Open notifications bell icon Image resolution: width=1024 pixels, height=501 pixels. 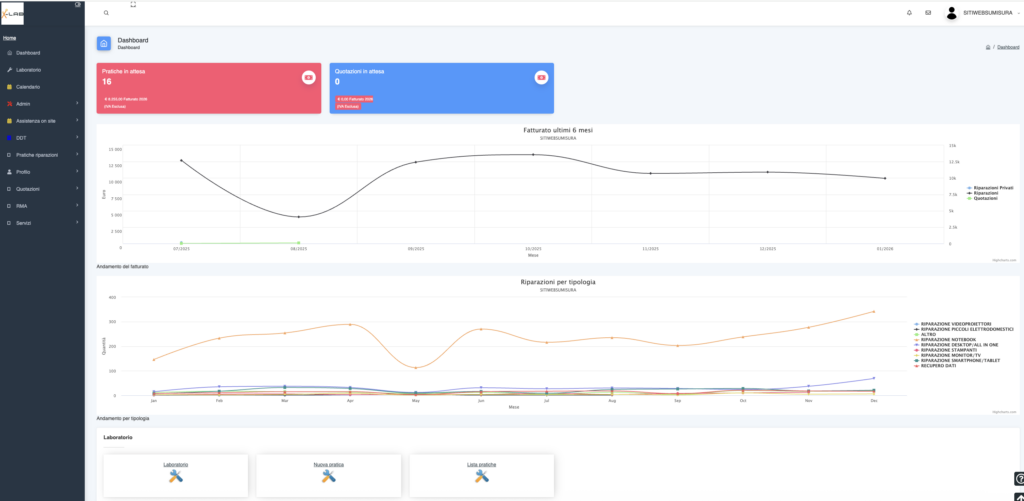click(909, 13)
